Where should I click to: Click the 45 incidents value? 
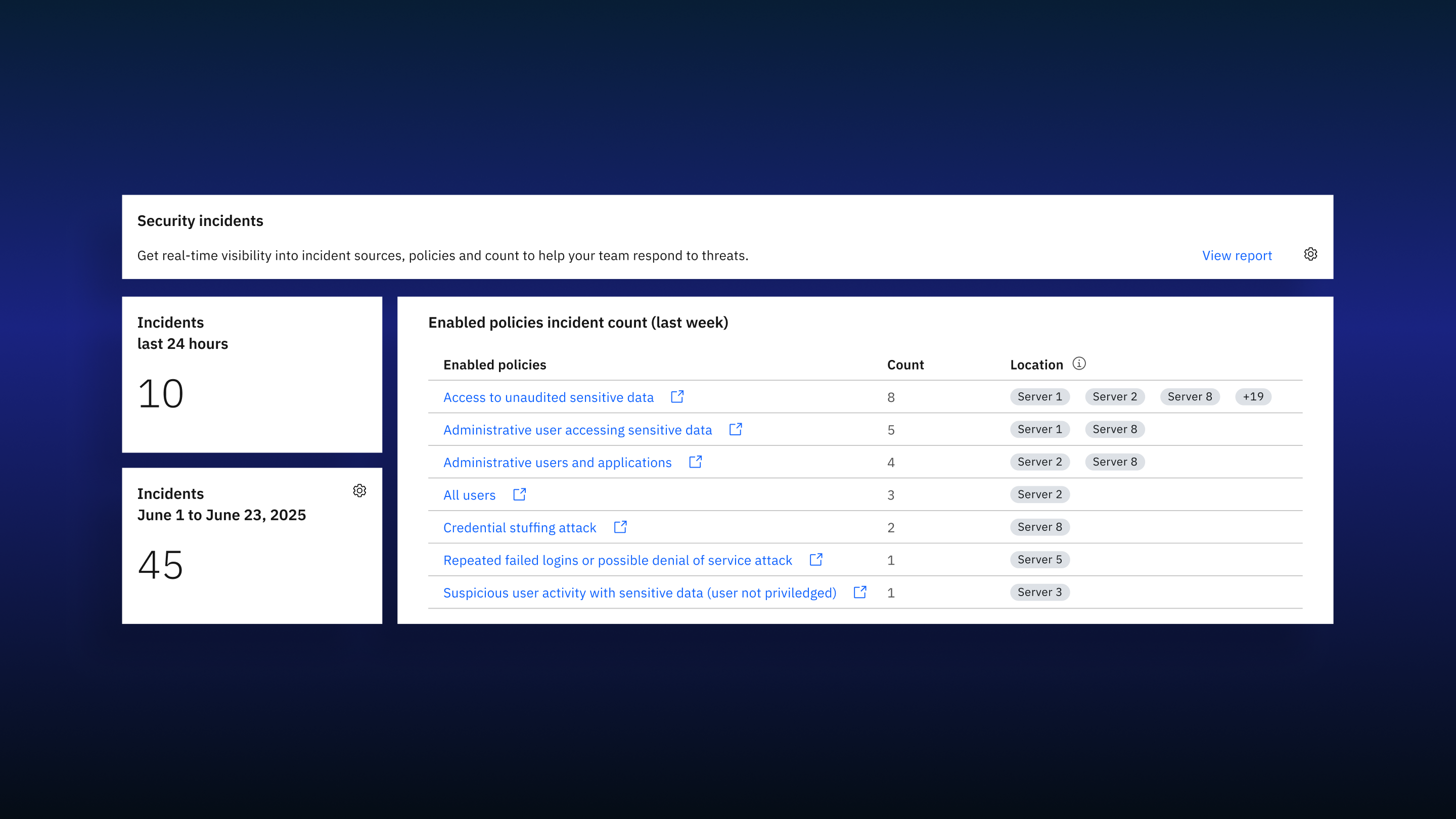(x=161, y=565)
